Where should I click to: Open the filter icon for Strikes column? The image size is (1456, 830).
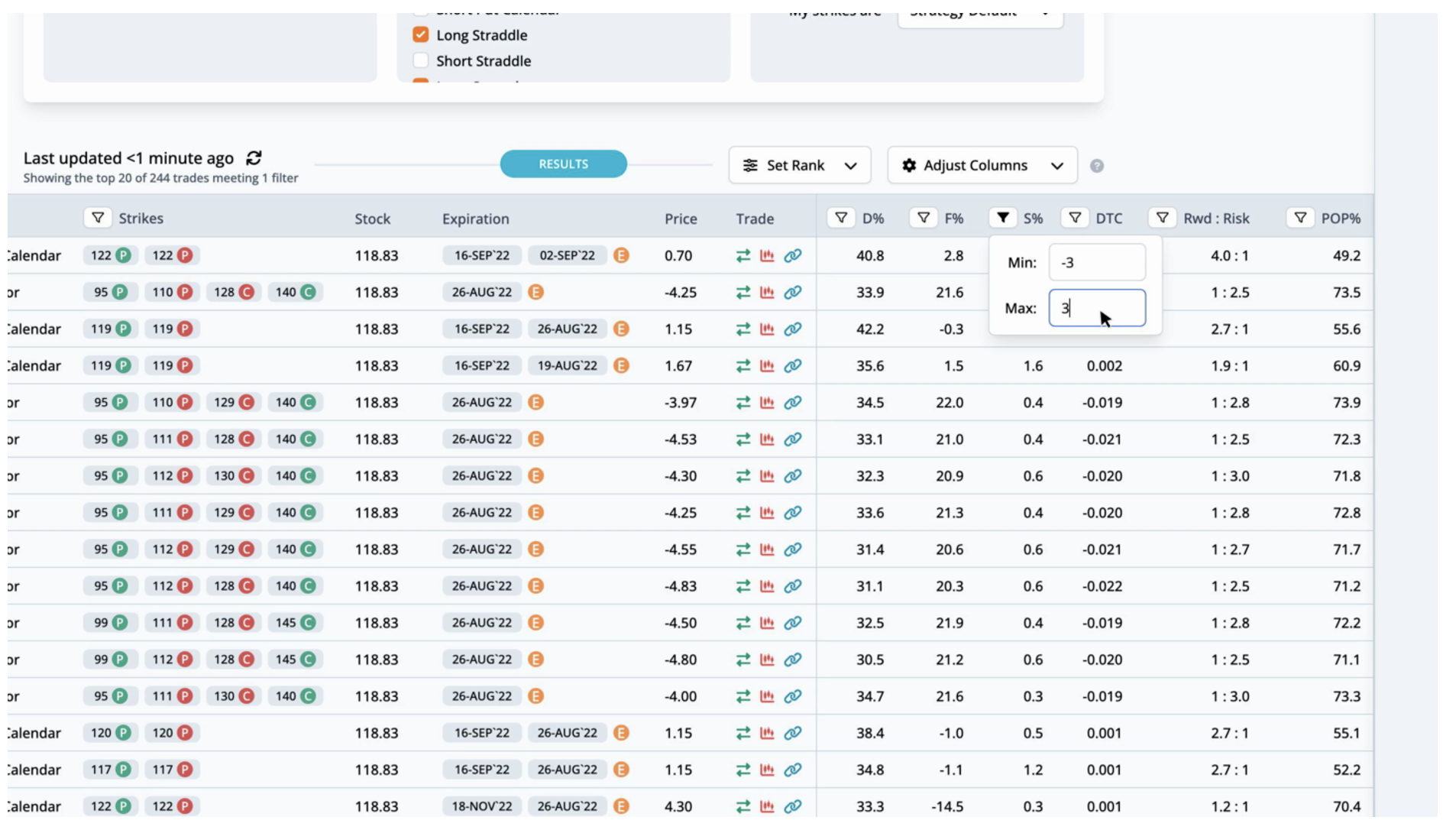click(98, 219)
